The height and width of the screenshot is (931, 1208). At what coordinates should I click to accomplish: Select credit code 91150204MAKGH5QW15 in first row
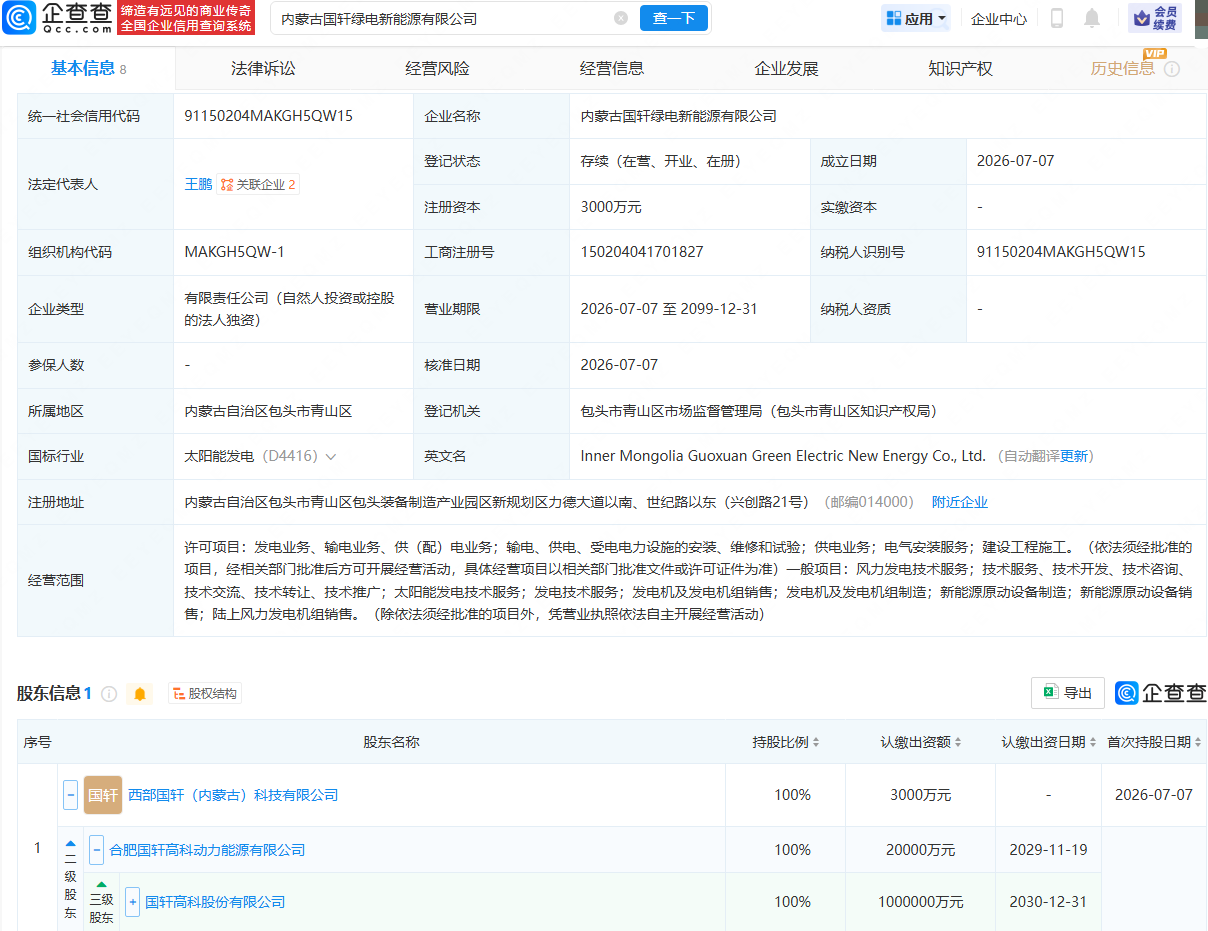[x=268, y=116]
